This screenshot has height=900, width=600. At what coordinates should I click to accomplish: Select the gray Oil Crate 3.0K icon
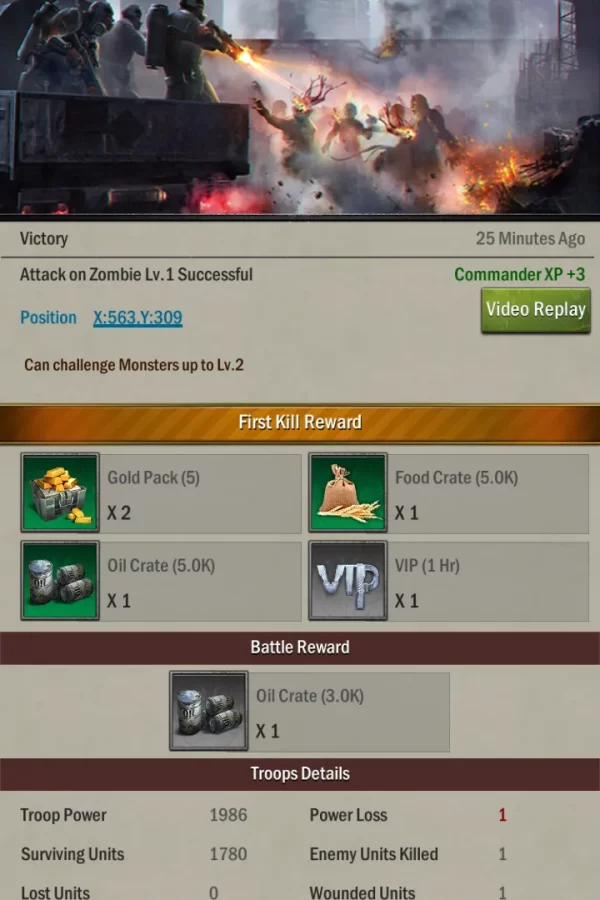click(209, 711)
